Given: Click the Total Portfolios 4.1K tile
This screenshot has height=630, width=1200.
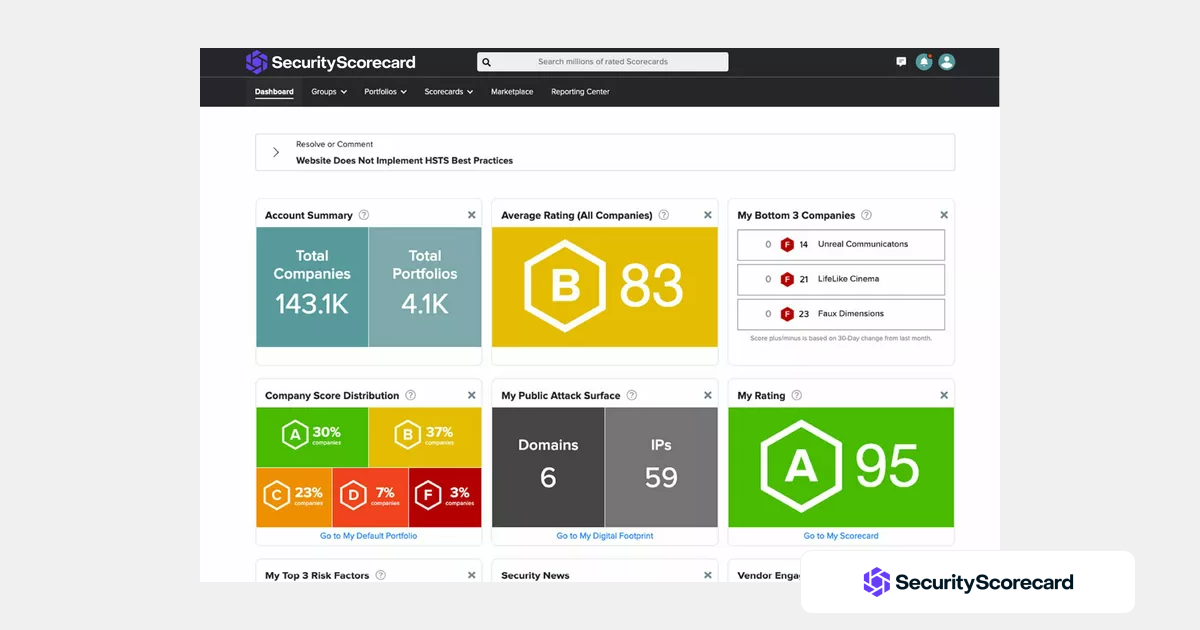Looking at the screenshot, I should (425, 287).
